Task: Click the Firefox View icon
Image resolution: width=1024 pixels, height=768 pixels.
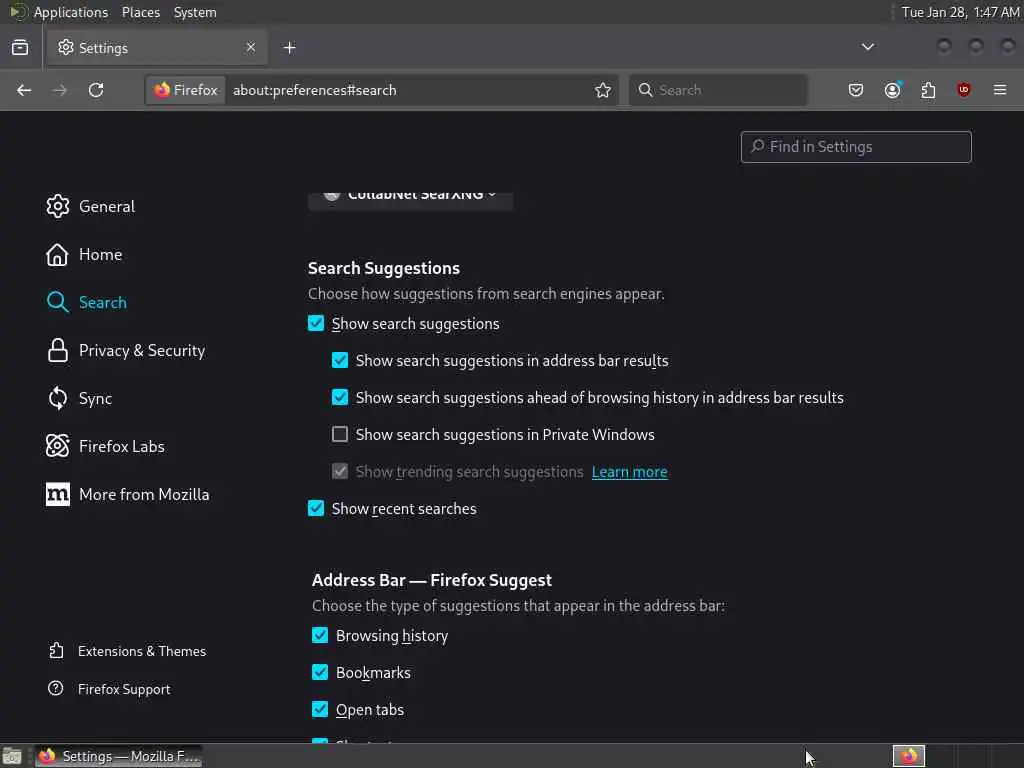Action: (20, 47)
